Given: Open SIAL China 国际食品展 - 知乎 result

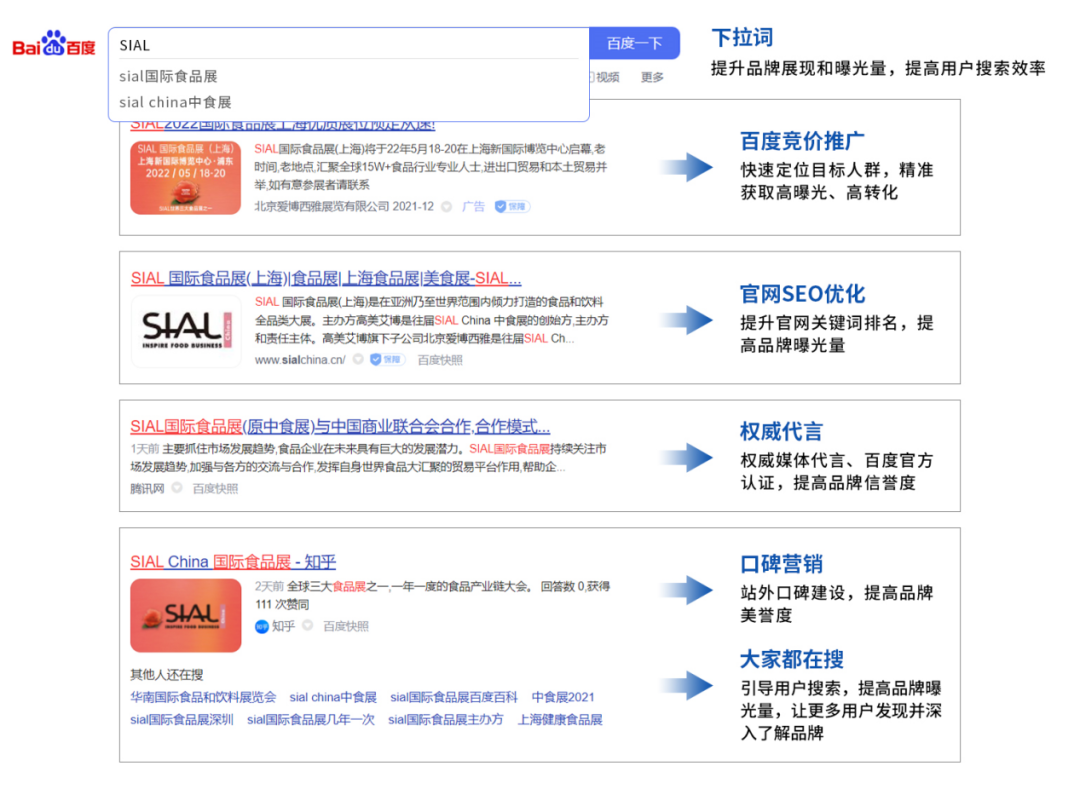Looking at the screenshot, I should coord(233,562).
